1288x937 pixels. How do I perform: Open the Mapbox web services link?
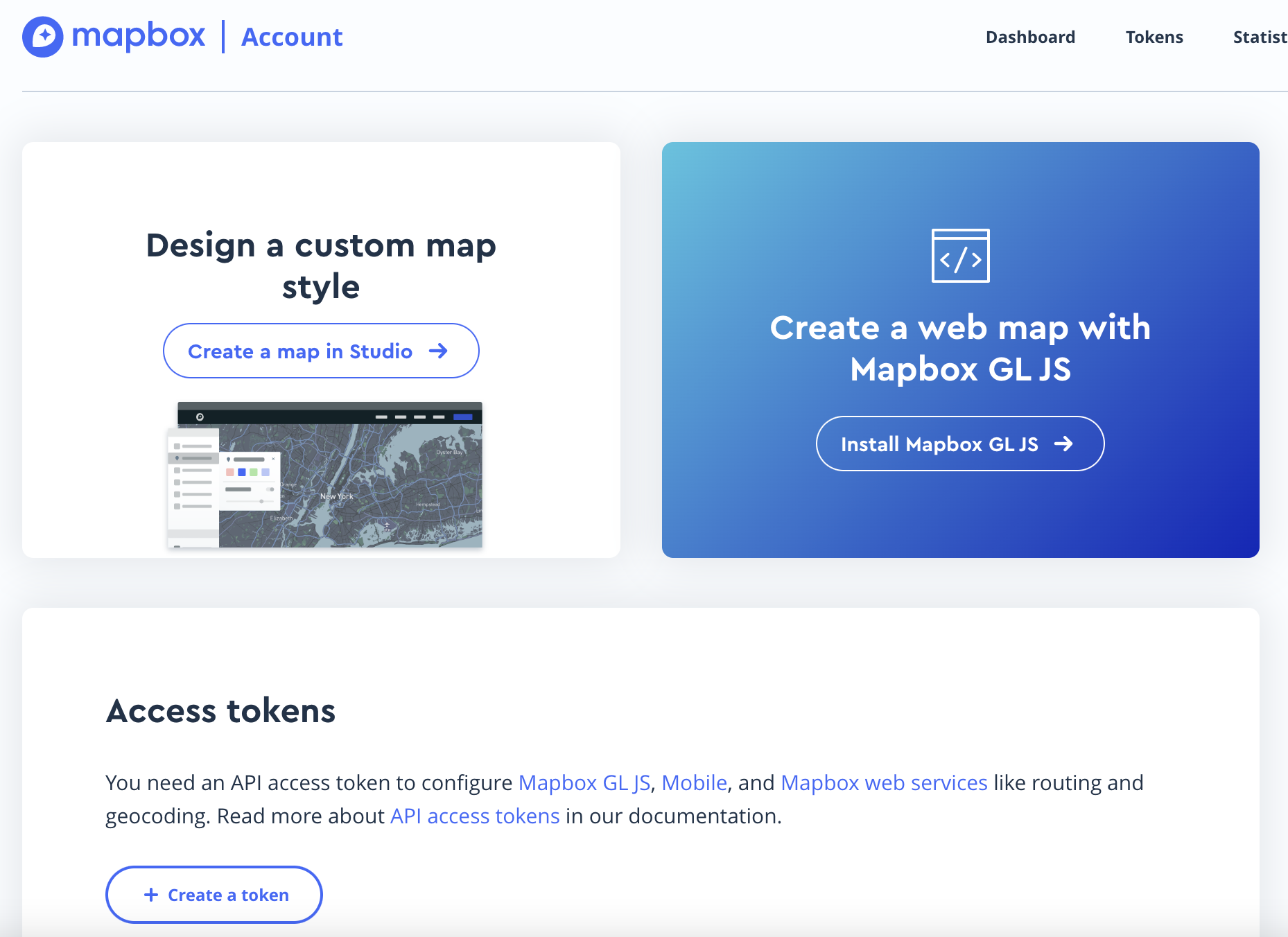(x=884, y=782)
